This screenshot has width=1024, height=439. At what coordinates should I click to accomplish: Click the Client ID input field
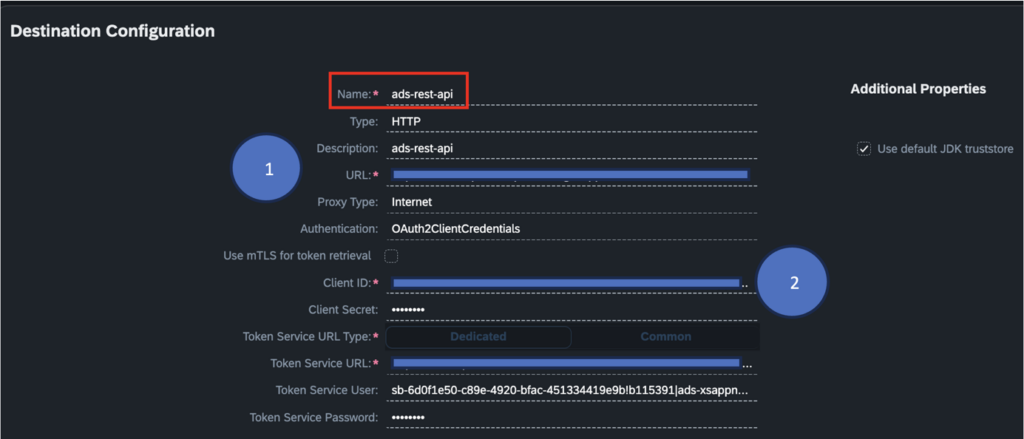click(565, 283)
